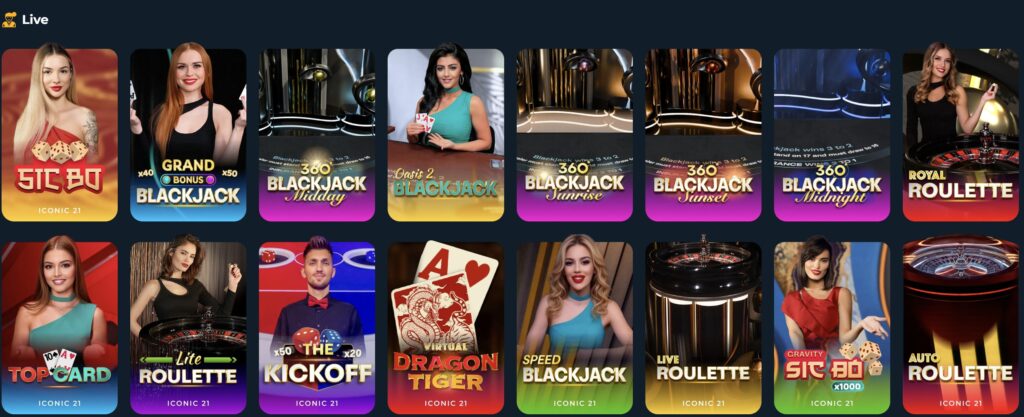Open 360 Blackjack Midnight table
Image resolution: width=1024 pixels, height=417 pixels.
(832, 134)
